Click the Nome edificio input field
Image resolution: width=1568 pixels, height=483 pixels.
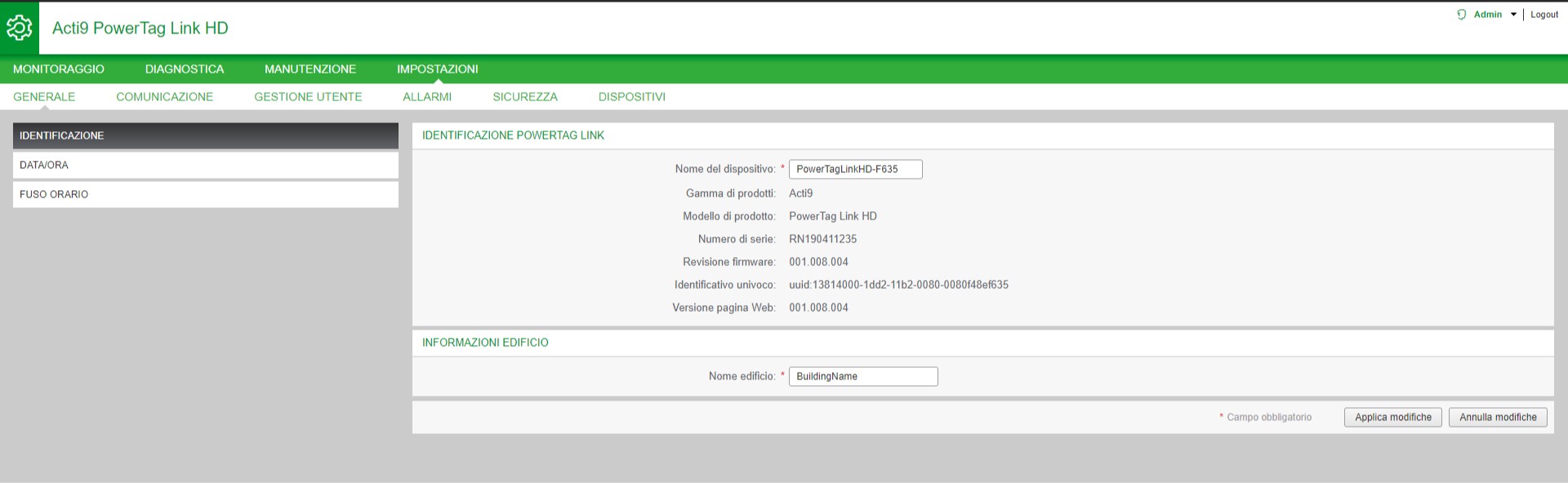863,376
